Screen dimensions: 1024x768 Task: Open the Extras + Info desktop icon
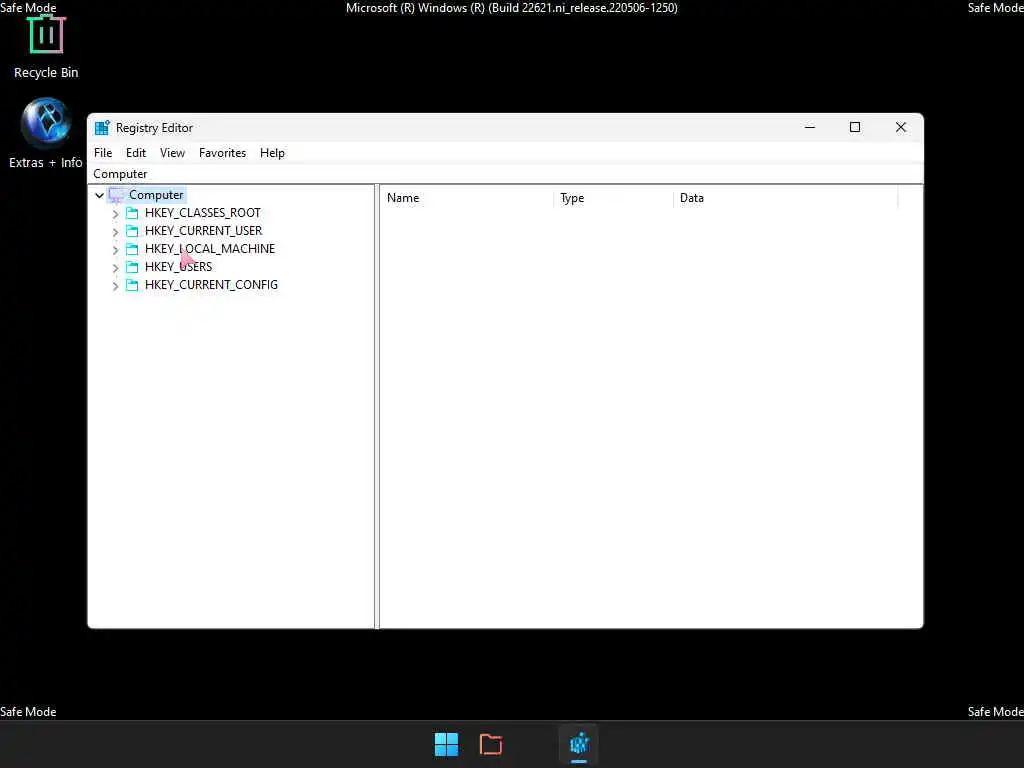click(x=46, y=134)
